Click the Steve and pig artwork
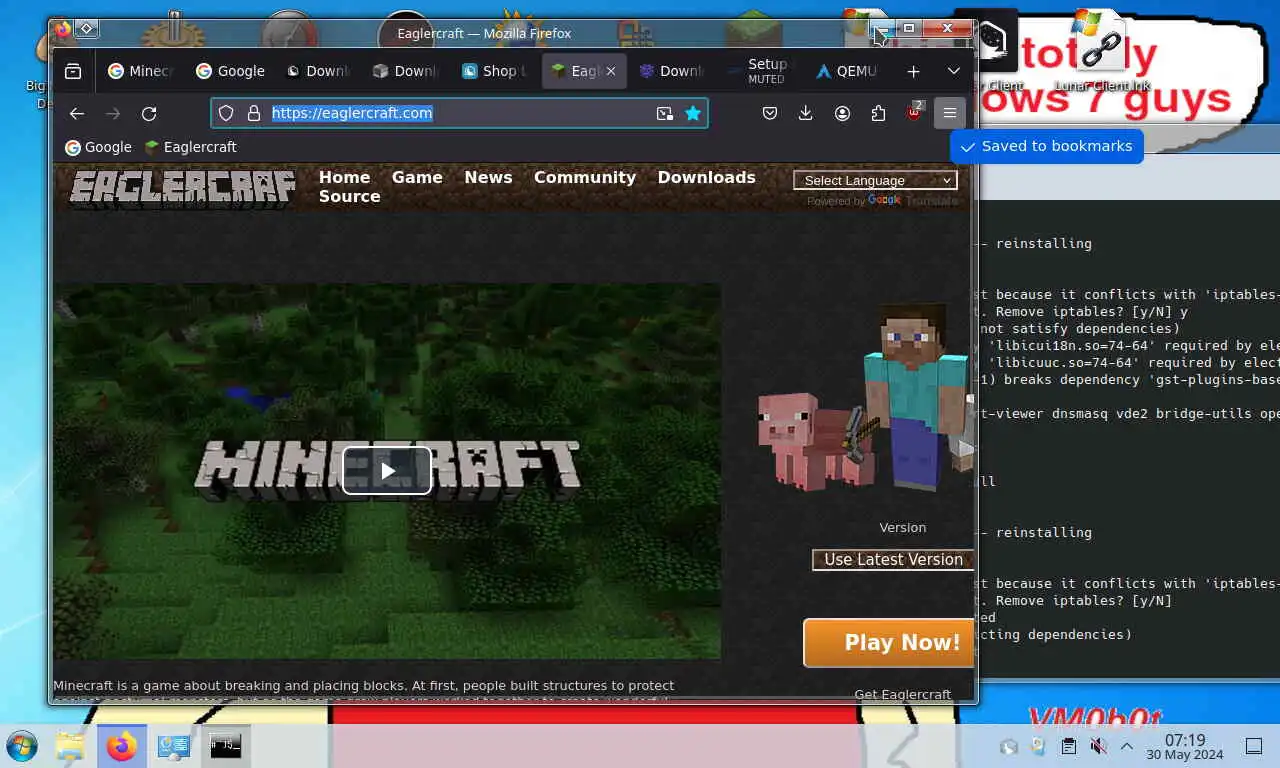 click(x=865, y=397)
